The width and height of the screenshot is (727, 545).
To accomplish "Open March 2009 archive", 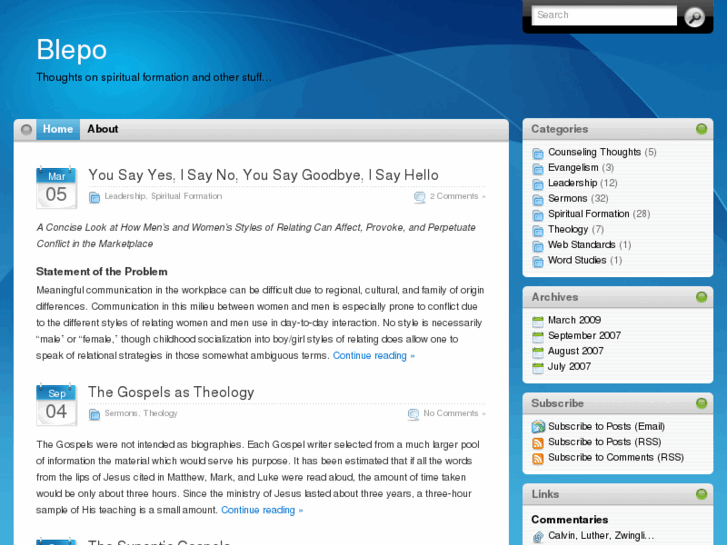I will point(574,320).
